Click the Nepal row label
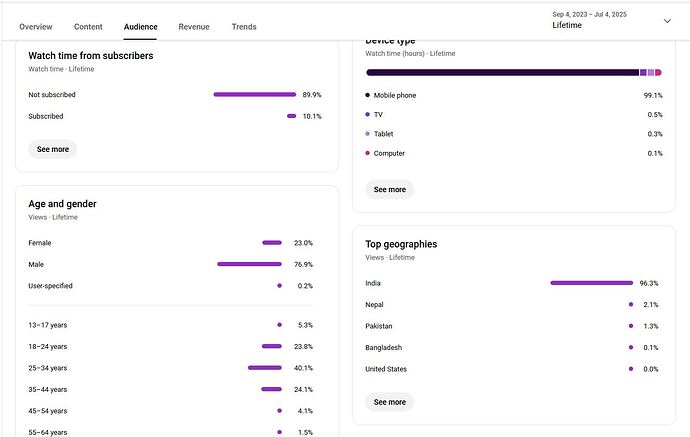 pos(374,305)
